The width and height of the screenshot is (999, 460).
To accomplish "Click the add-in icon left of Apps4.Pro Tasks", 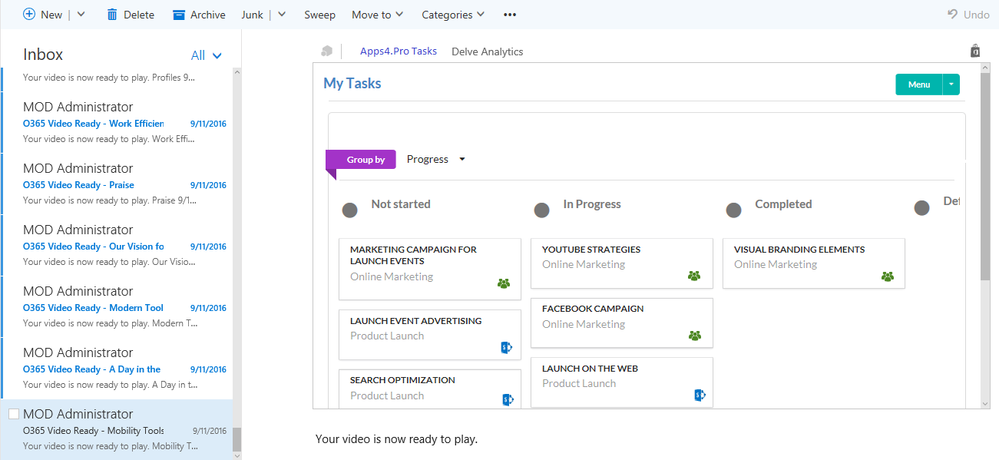I will pyautogui.click(x=326, y=51).
